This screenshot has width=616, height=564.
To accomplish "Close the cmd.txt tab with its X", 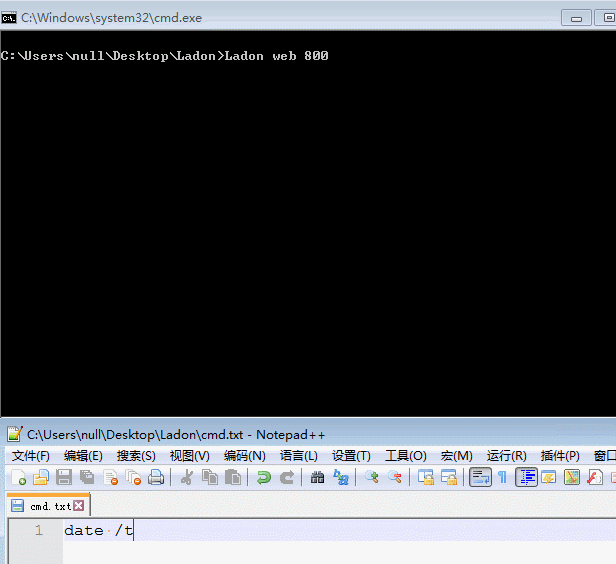I will coord(79,506).
